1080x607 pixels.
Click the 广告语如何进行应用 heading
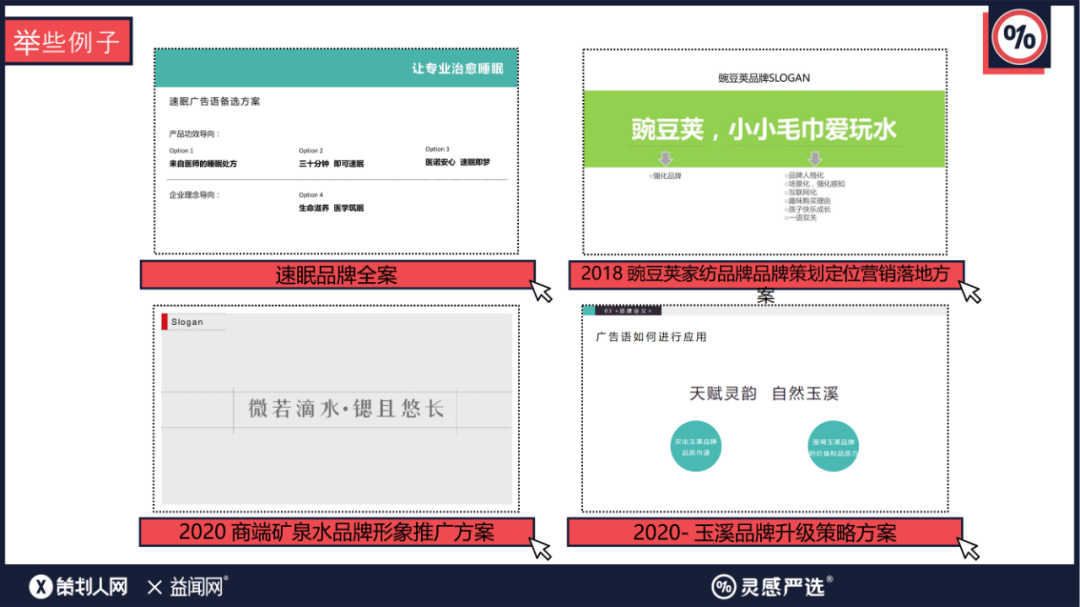coord(652,337)
